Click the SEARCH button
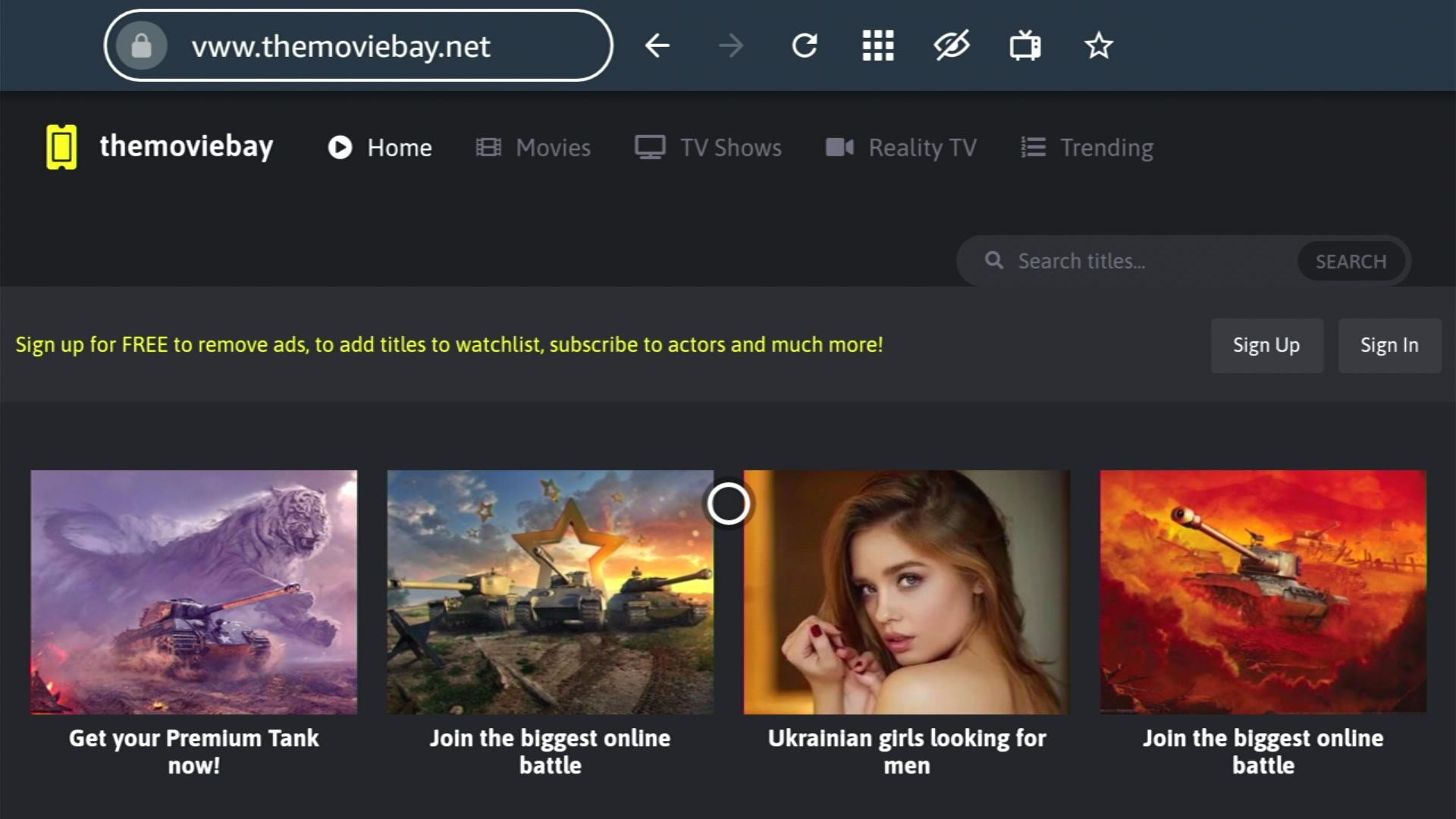The width and height of the screenshot is (1456, 819). (1351, 262)
